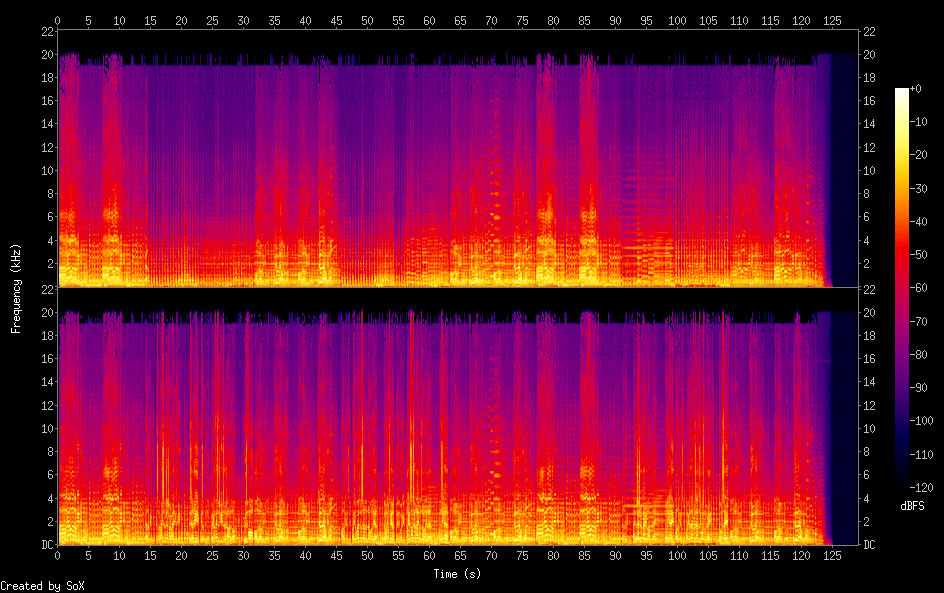Click the white top end of the dBFS color bar
The height and width of the screenshot is (593, 944).
902,93
